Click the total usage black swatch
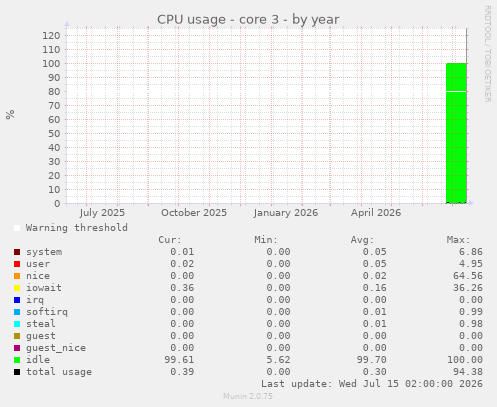497x407 pixels. tap(17, 372)
